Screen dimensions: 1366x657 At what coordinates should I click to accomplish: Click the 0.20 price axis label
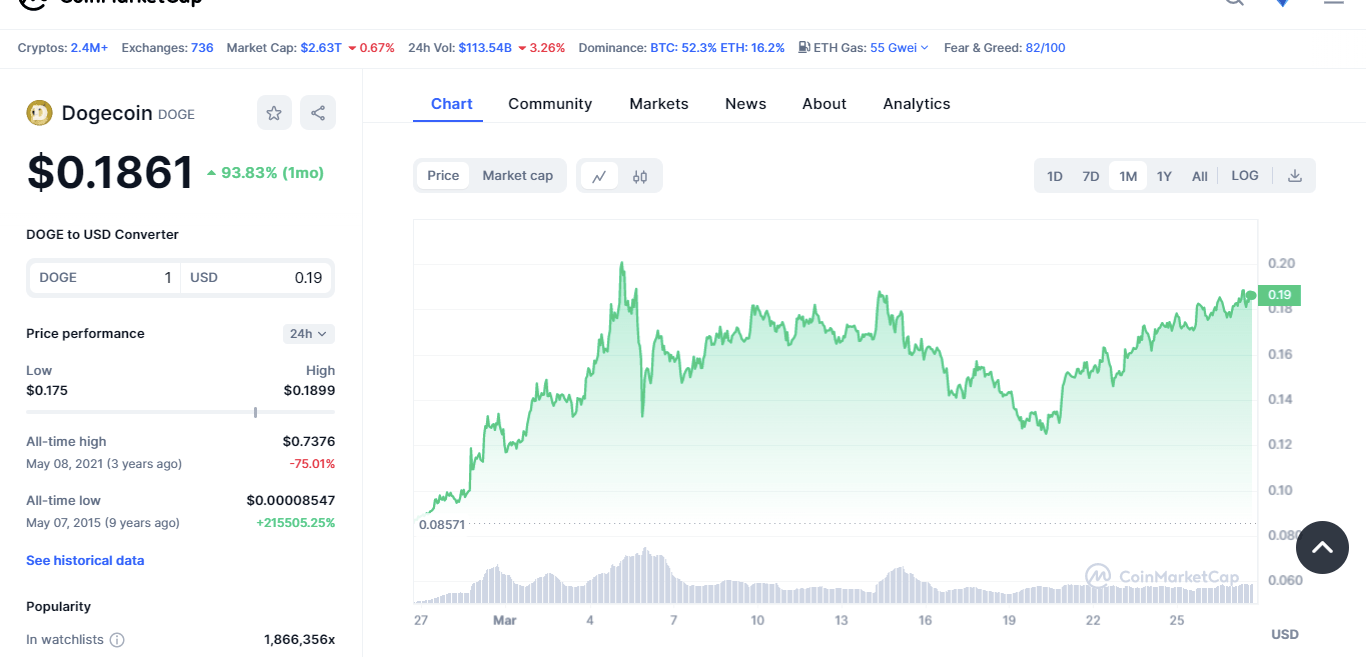point(1281,264)
